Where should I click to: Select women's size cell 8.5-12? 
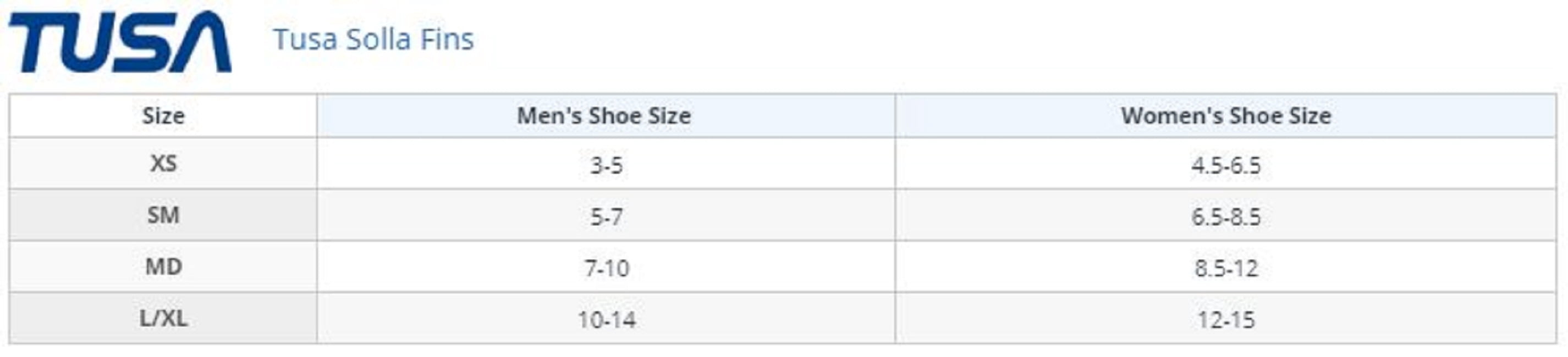(1226, 267)
